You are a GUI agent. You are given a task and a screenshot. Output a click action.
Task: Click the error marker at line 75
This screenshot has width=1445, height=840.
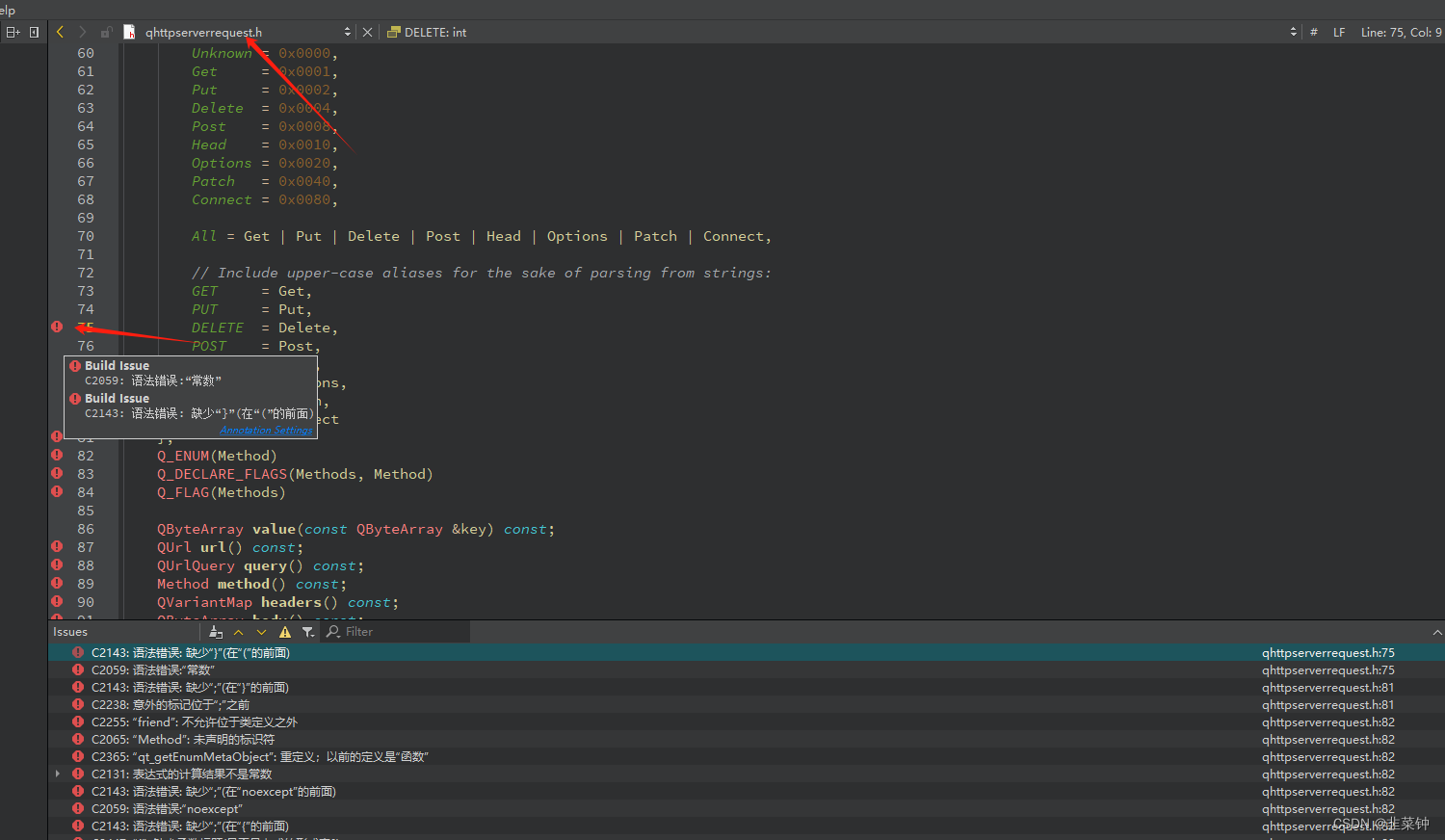(x=57, y=327)
